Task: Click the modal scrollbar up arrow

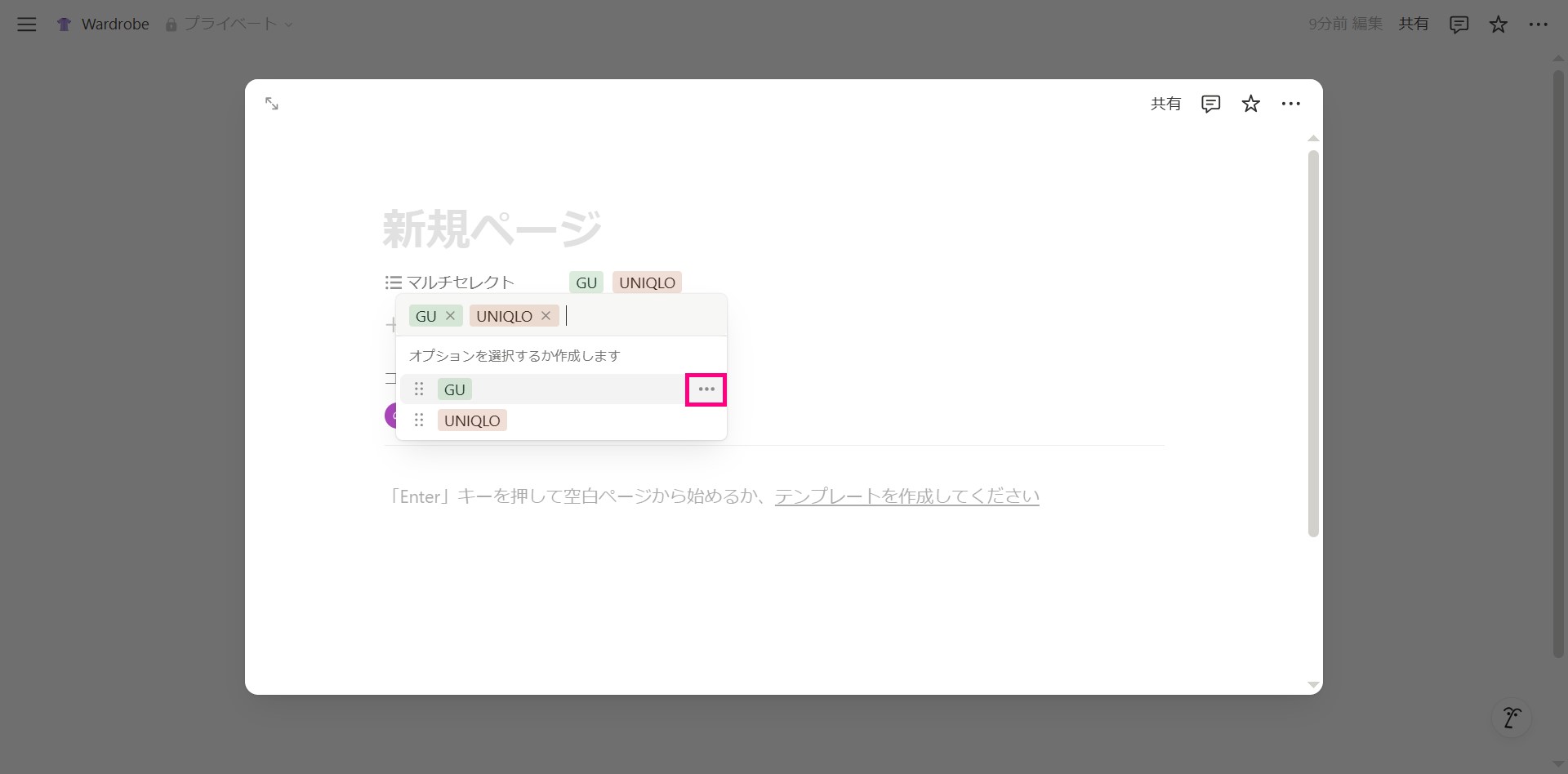Action: point(1313,138)
